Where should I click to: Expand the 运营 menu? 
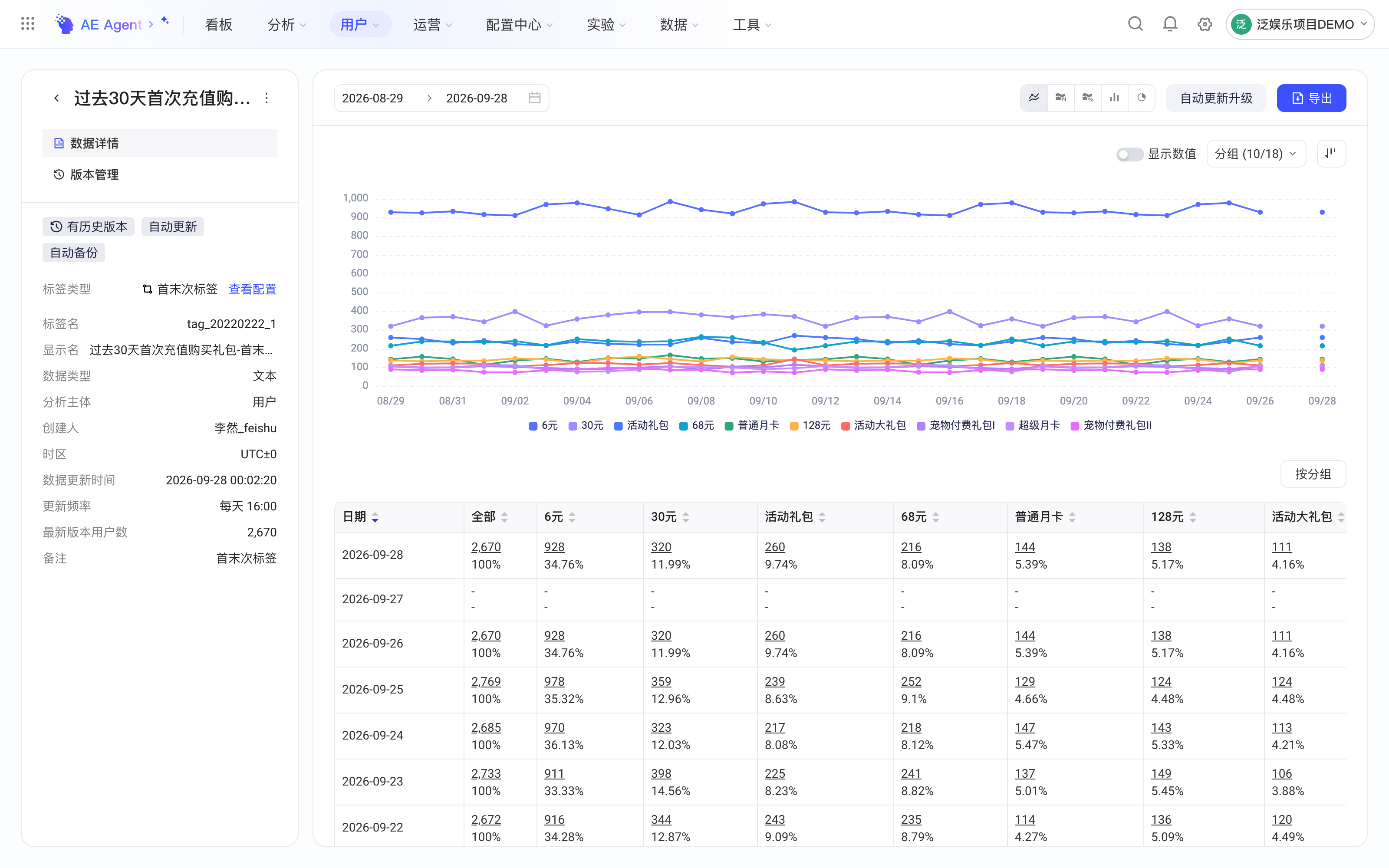(x=432, y=25)
